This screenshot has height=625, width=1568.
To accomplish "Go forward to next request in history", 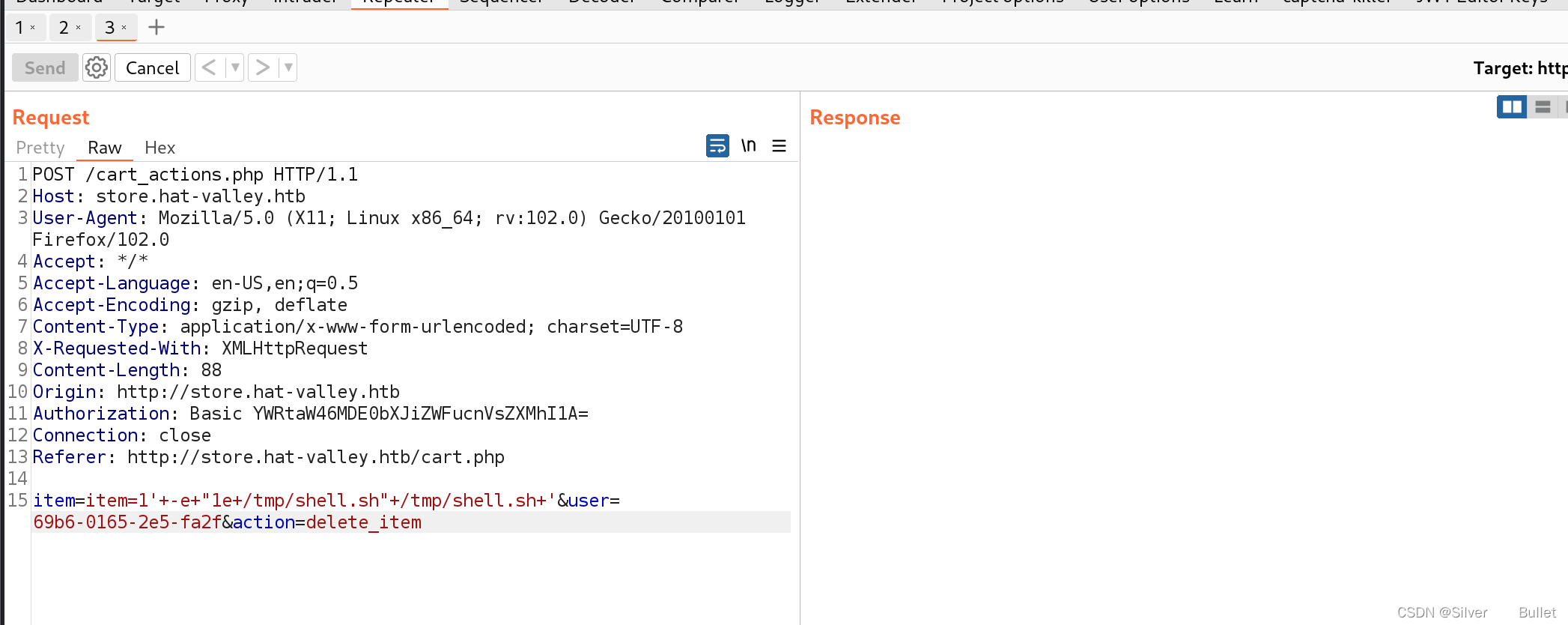I will pyautogui.click(x=263, y=68).
